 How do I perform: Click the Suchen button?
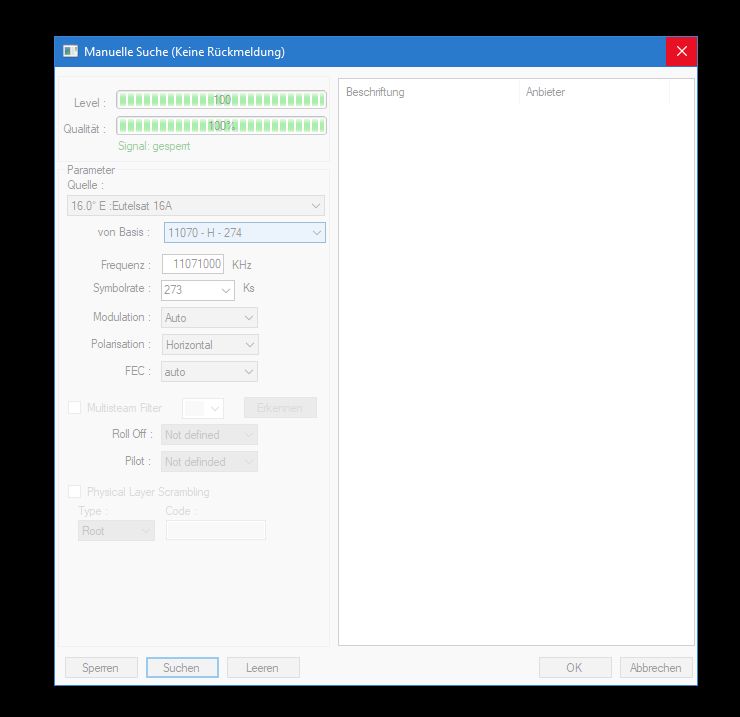click(x=182, y=667)
